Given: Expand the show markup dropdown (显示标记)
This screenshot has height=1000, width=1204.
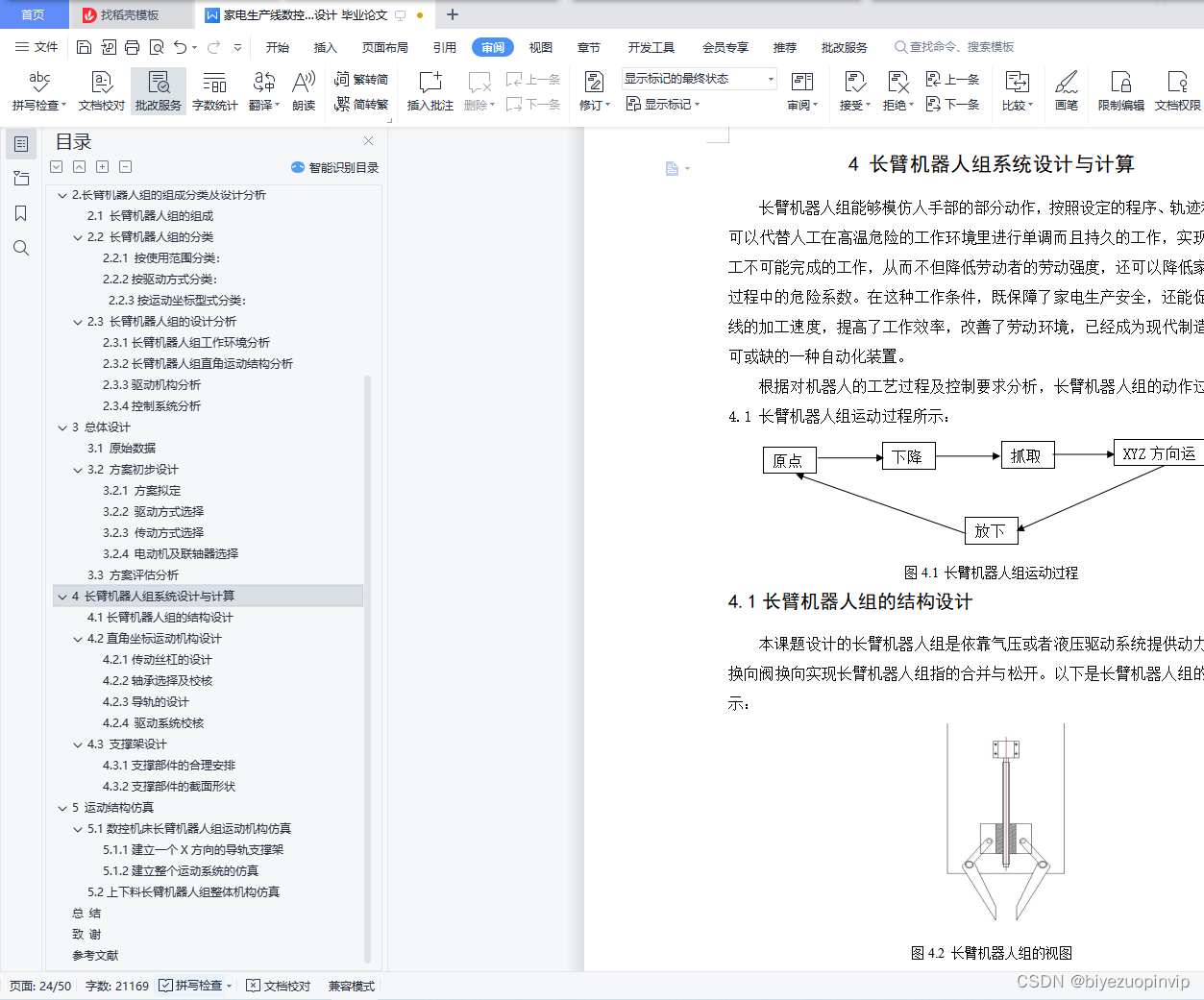Looking at the screenshot, I should tap(664, 104).
